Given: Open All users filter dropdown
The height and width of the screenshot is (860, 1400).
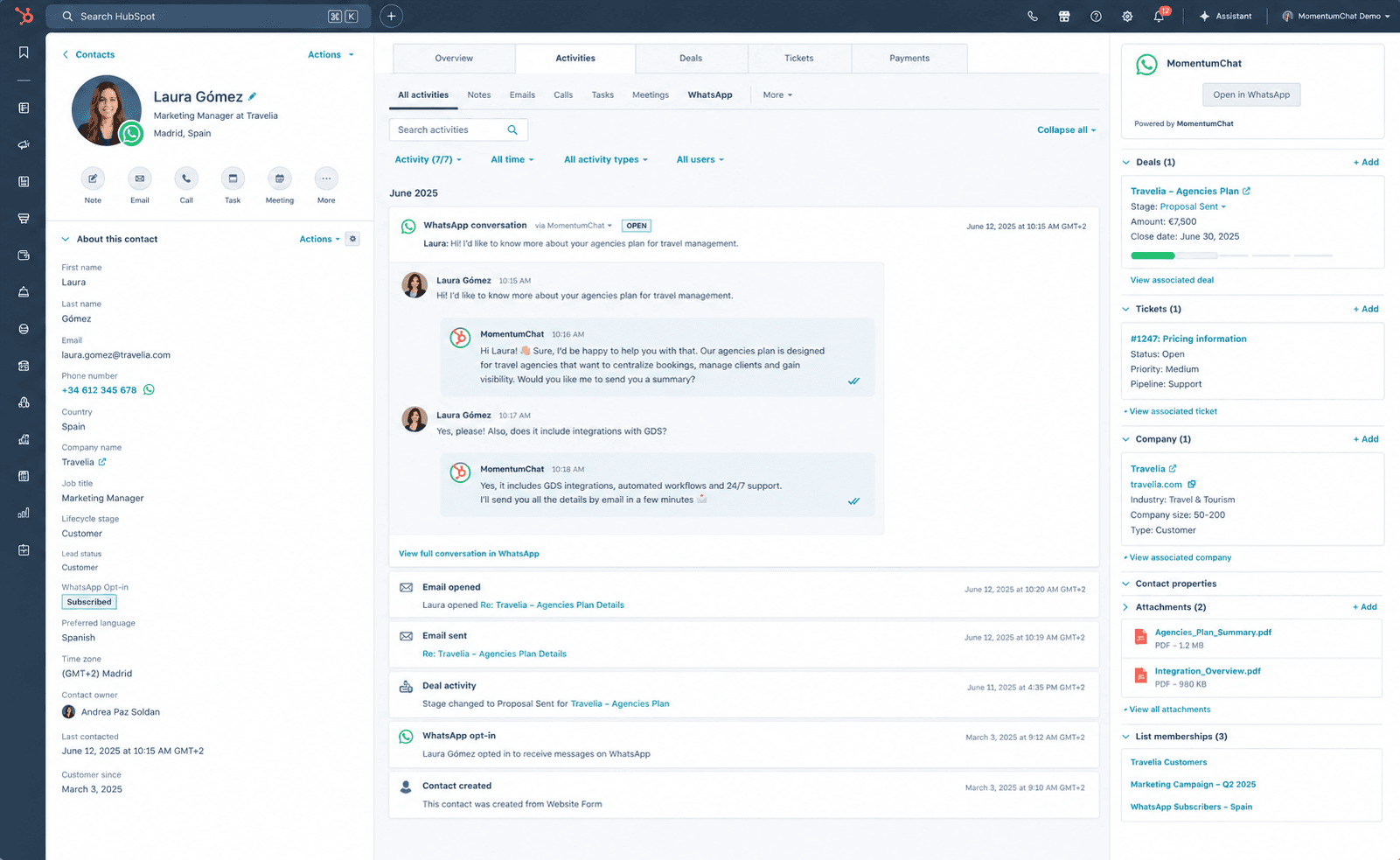Looking at the screenshot, I should 700,159.
